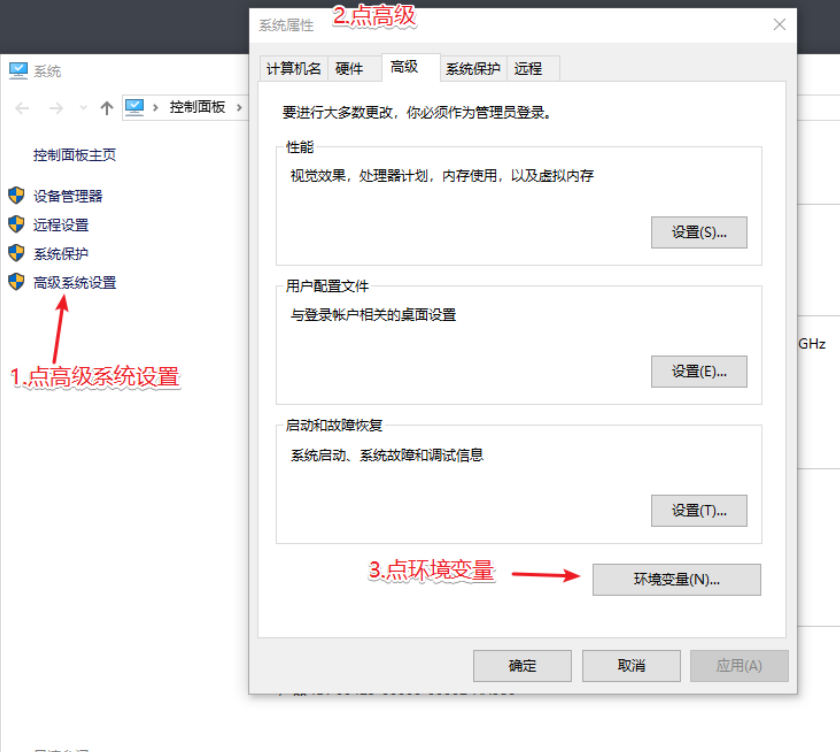Open the 硬件 tab
The width and height of the screenshot is (840, 752).
[349, 68]
